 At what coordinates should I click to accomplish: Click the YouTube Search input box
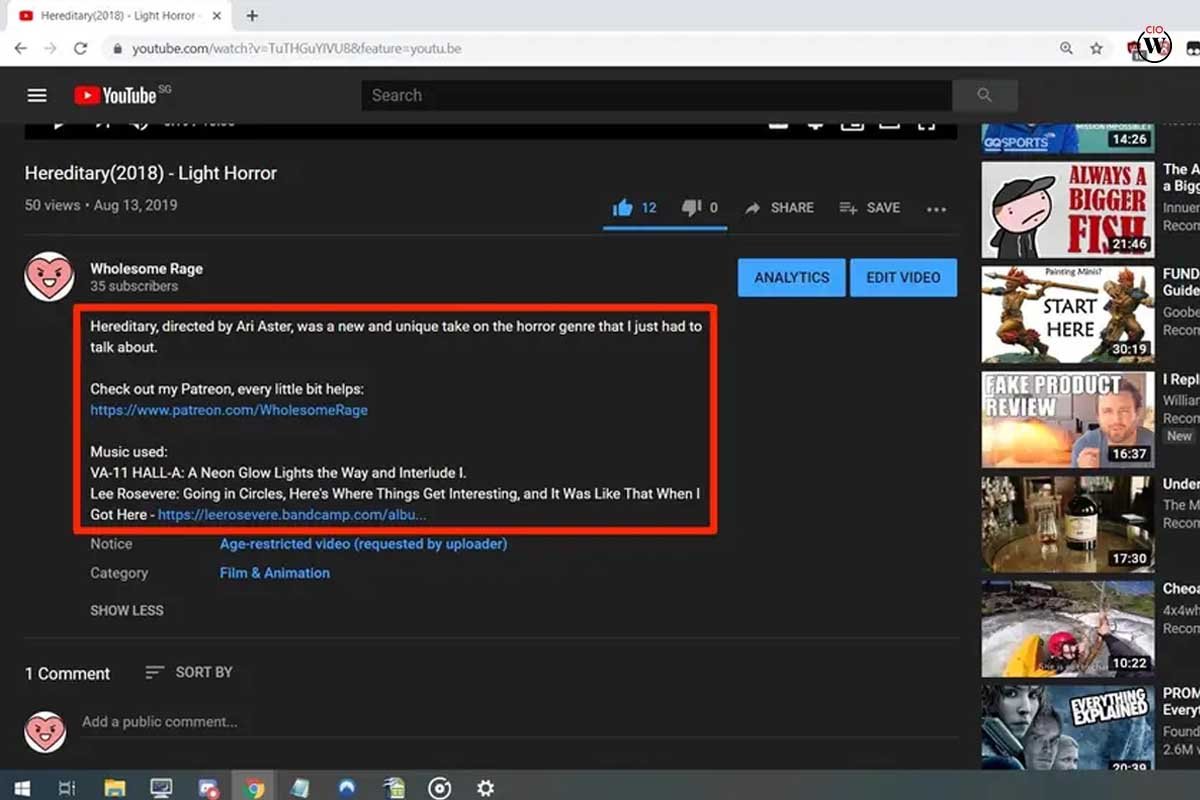tap(657, 96)
